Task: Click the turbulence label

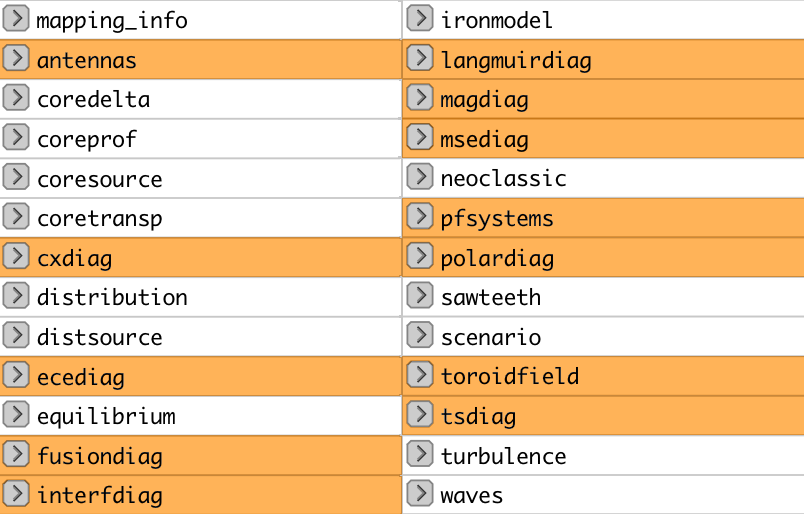Action: 504,456
